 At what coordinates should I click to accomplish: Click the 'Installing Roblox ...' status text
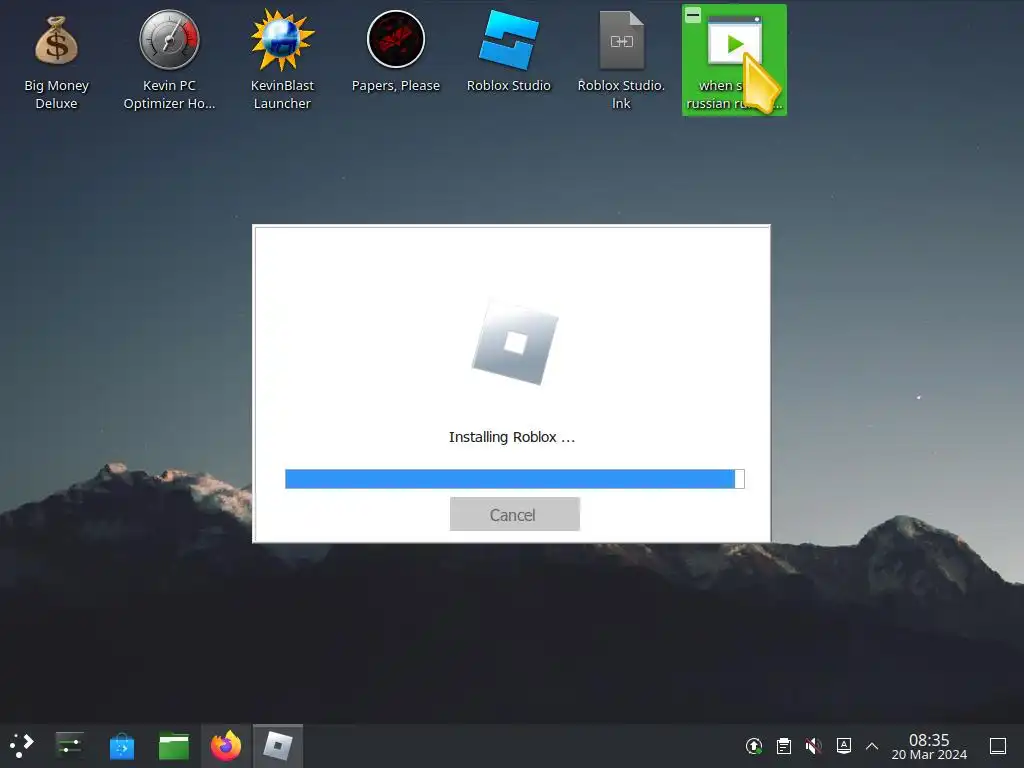512,437
